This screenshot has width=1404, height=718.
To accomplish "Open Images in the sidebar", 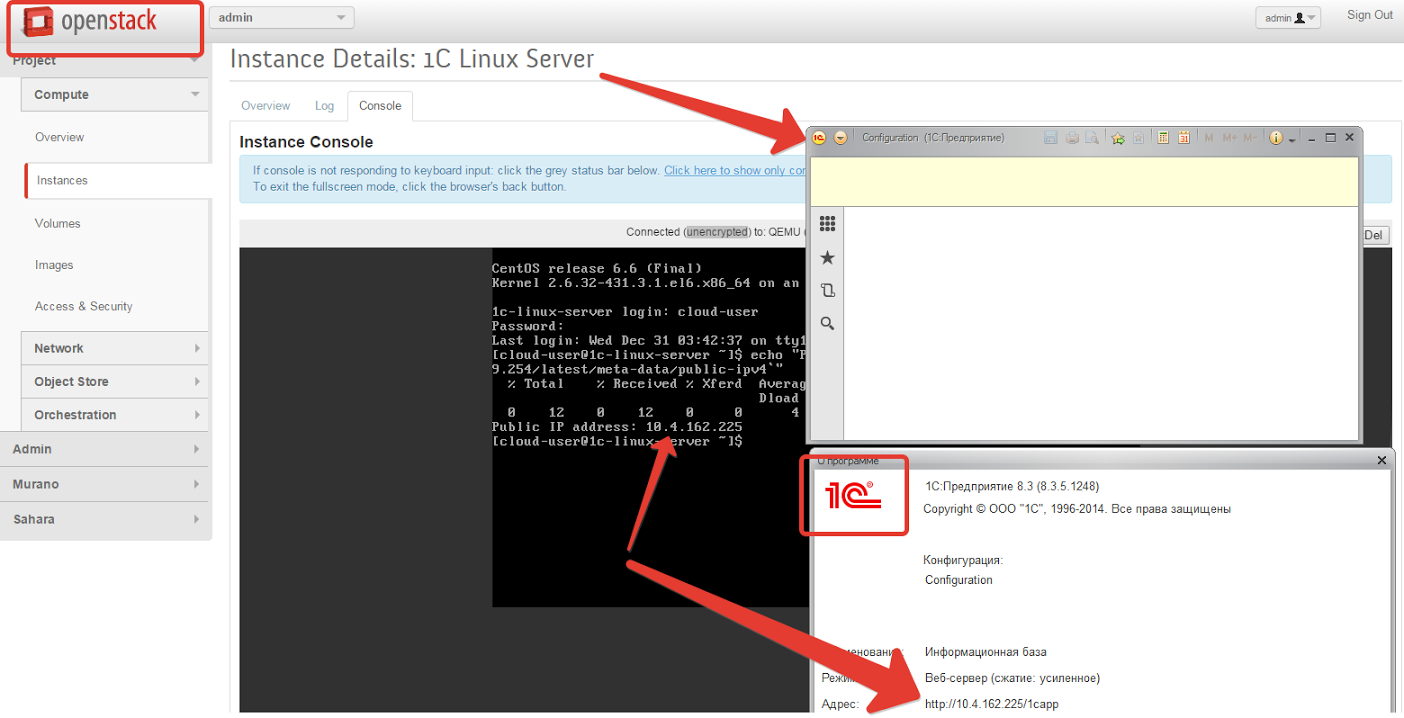I will pyautogui.click(x=54, y=265).
